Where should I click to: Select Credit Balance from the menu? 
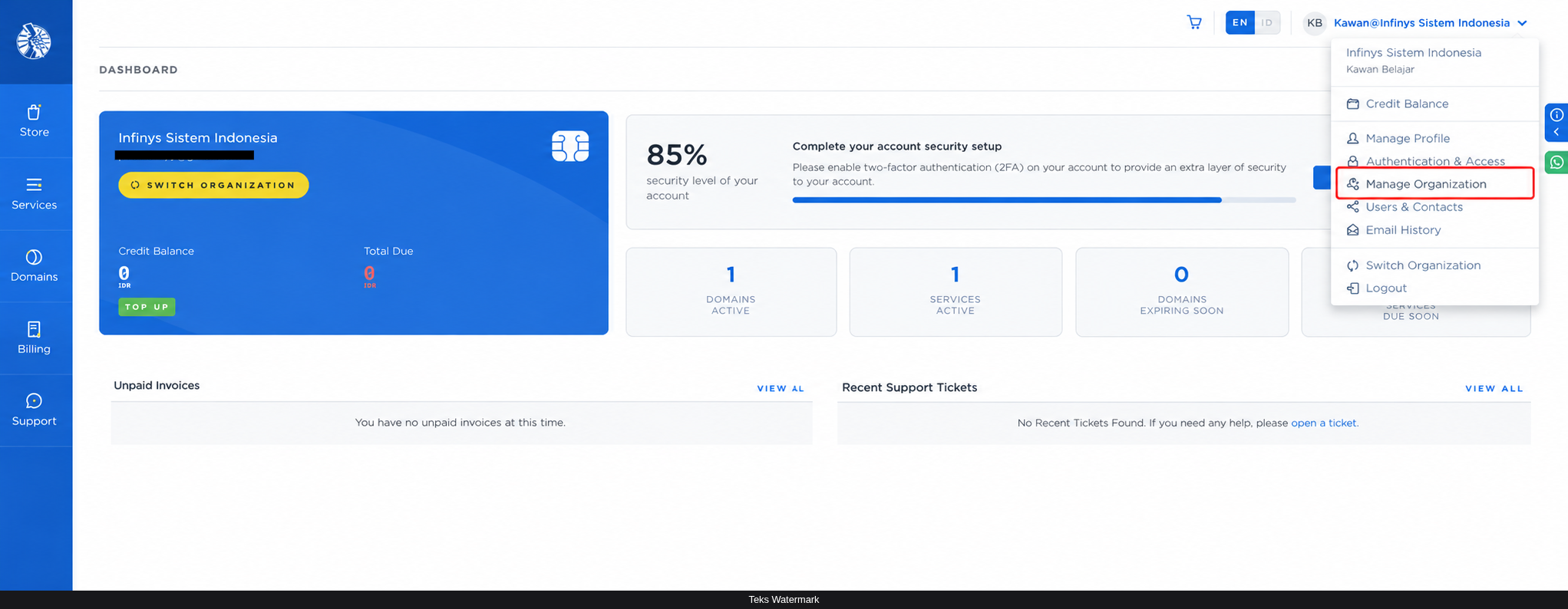click(1407, 104)
